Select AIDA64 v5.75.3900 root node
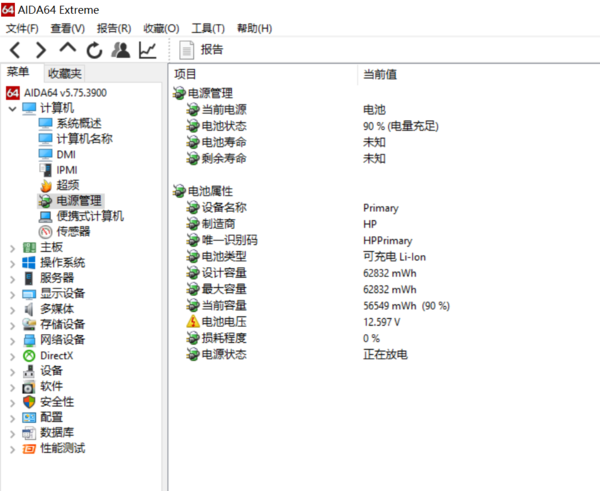Image resolution: width=600 pixels, height=491 pixels. [65, 93]
